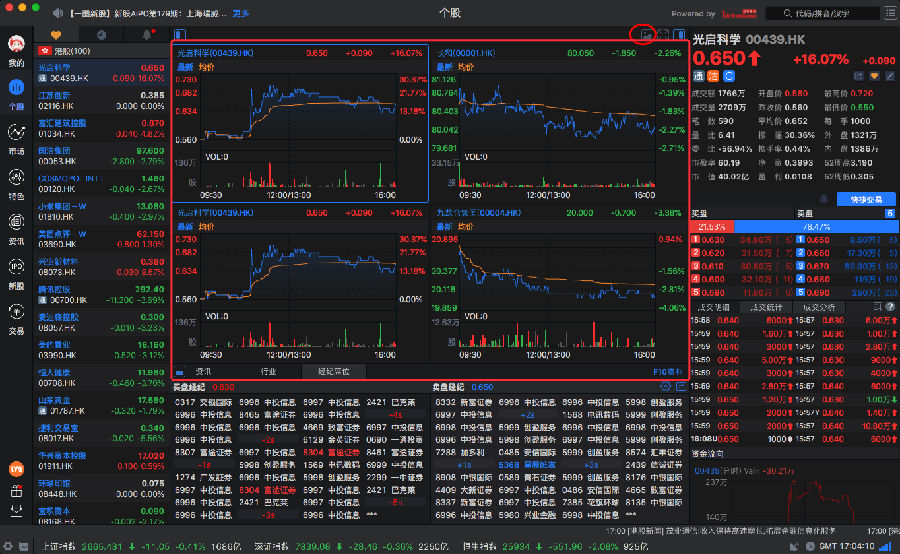Toggle 均价 line in top-left chart

(x=207, y=67)
